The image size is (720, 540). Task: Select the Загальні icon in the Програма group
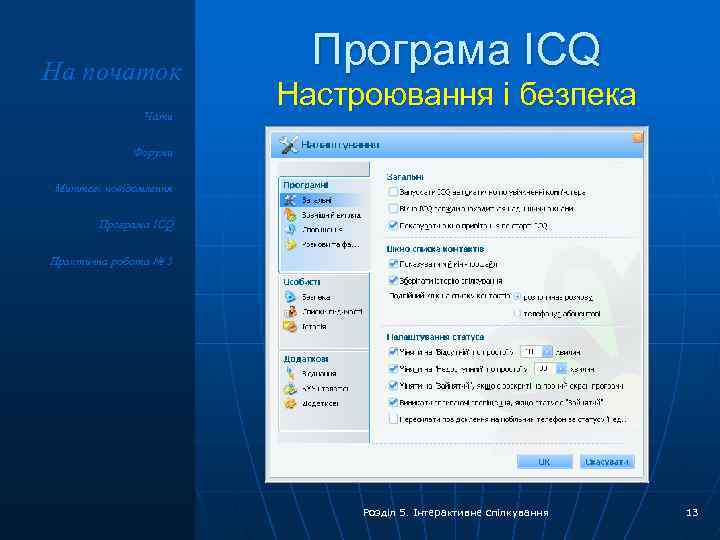289,200
